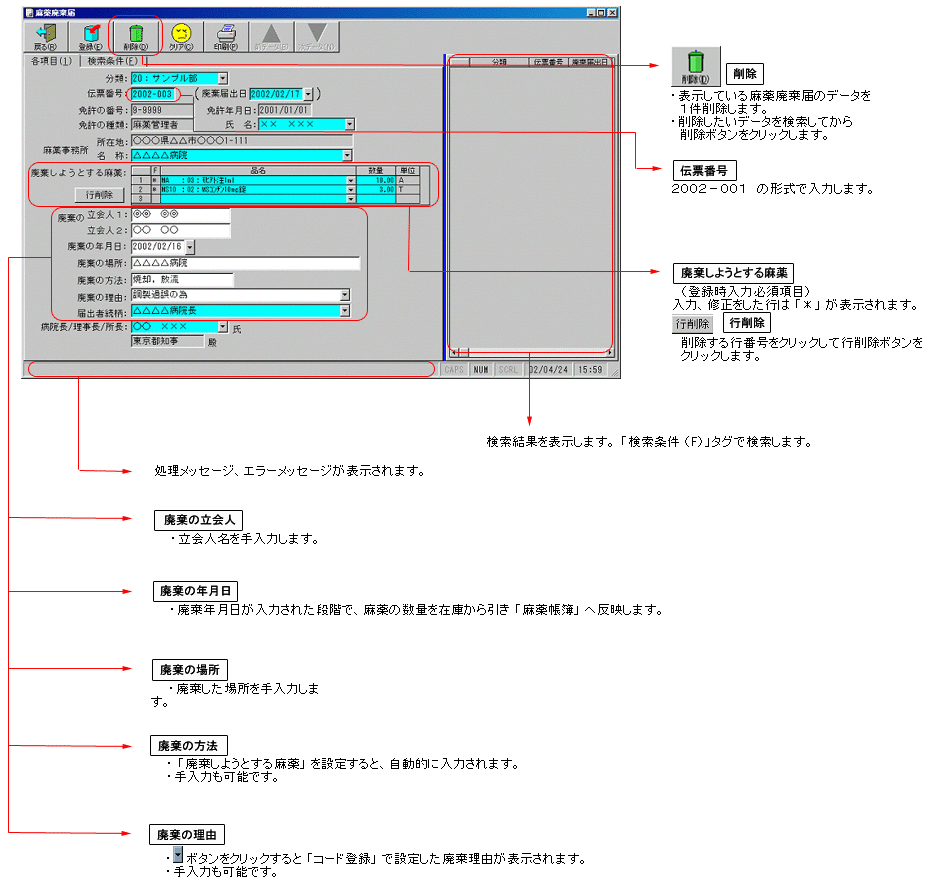The image size is (935, 883).
Task: Click the 東京都知事 field
Action: [167, 341]
